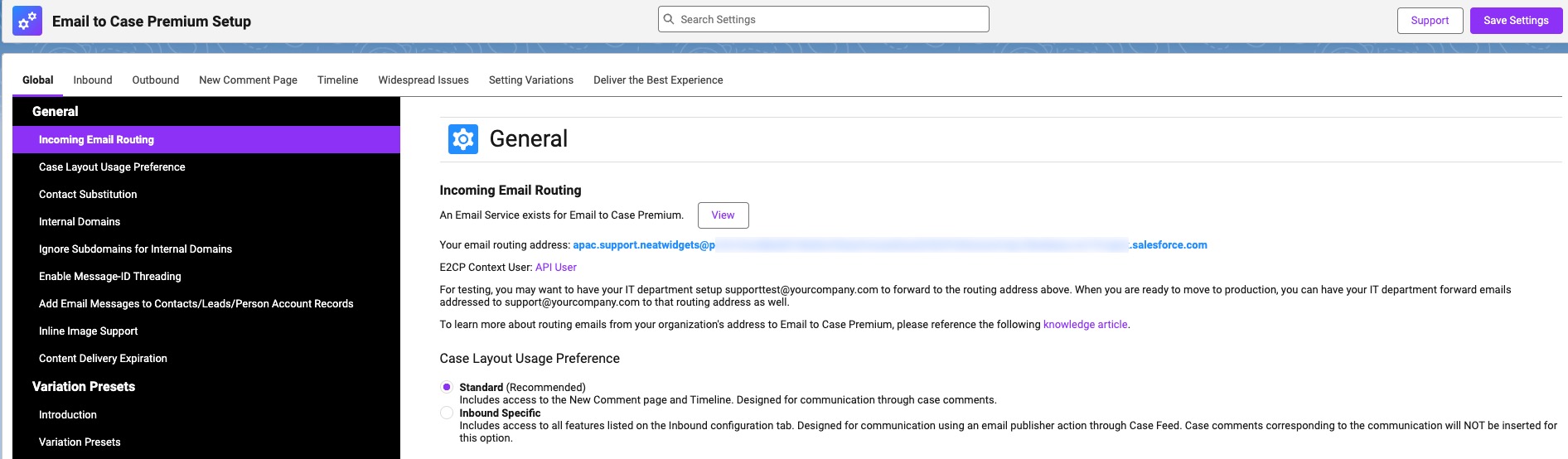Select Add Email Messages to Contacts/Leads item
The width and height of the screenshot is (1568, 459).
(x=206, y=304)
